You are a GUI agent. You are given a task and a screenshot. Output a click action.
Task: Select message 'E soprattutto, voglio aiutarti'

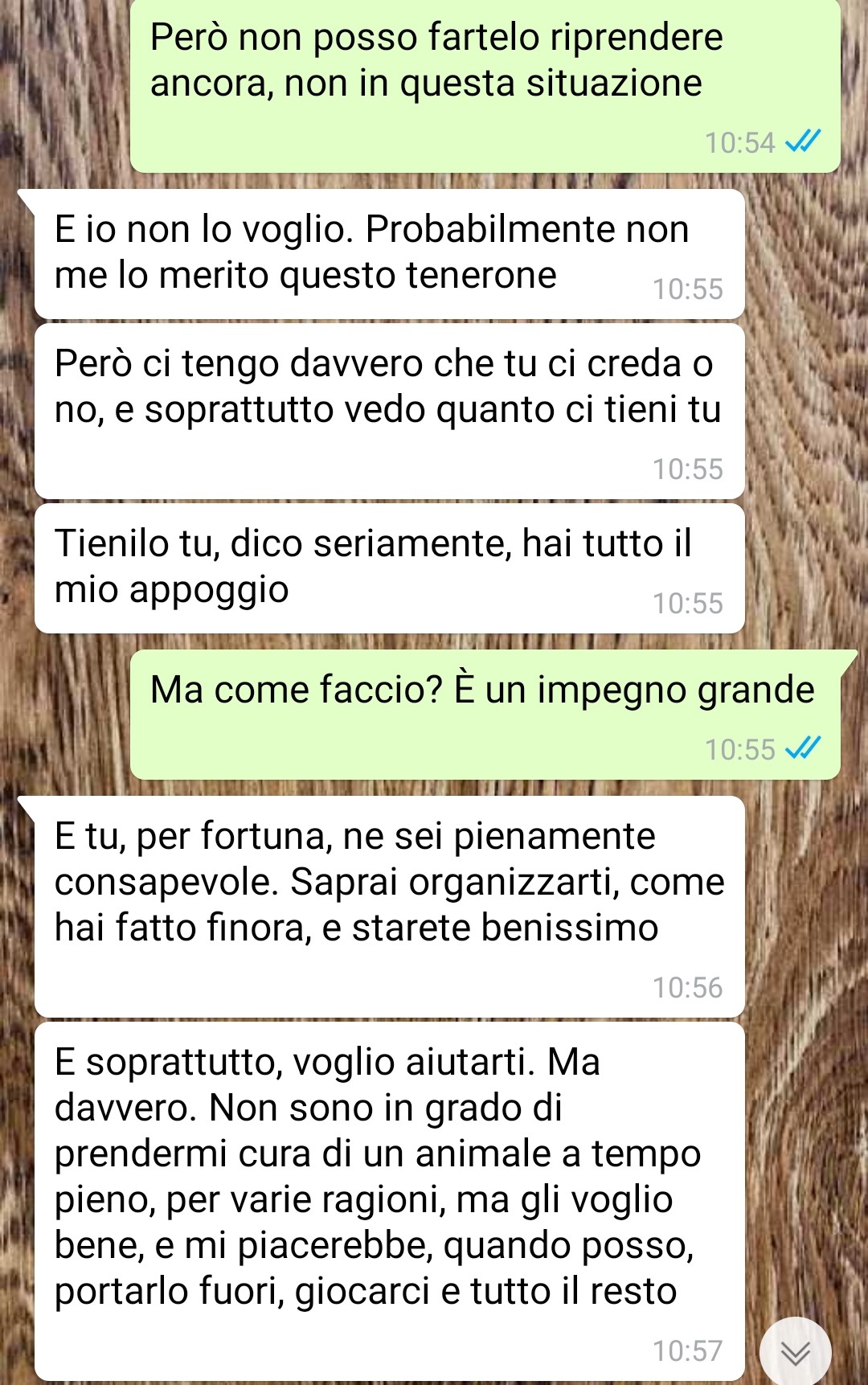pos(389,1202)
